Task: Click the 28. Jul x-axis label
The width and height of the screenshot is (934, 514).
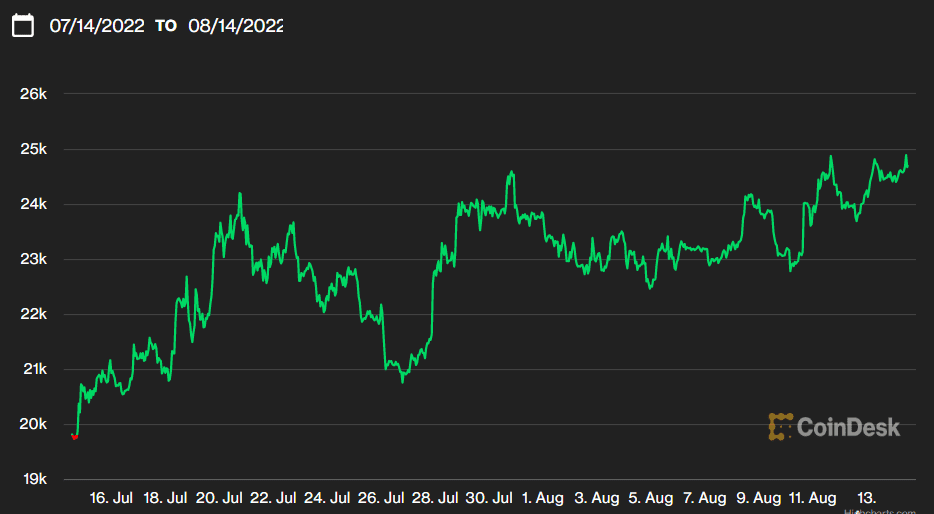Action: tap(435, 498)
